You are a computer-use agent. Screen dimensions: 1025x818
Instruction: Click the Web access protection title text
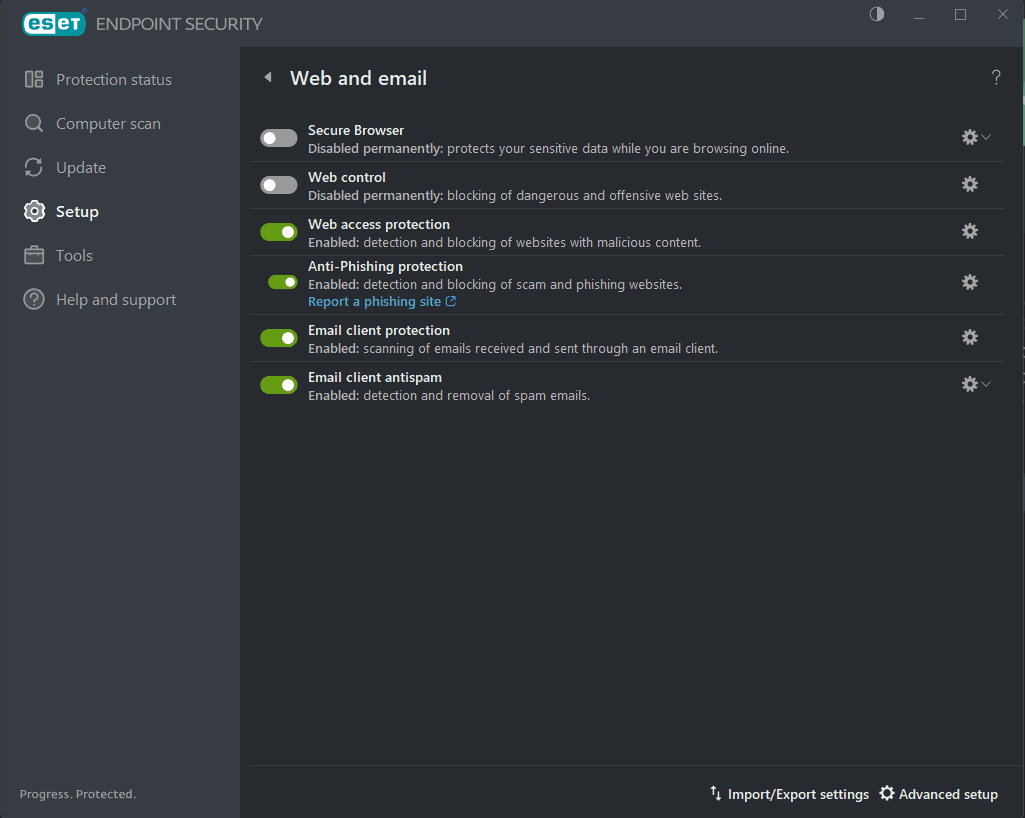point(378,224)
